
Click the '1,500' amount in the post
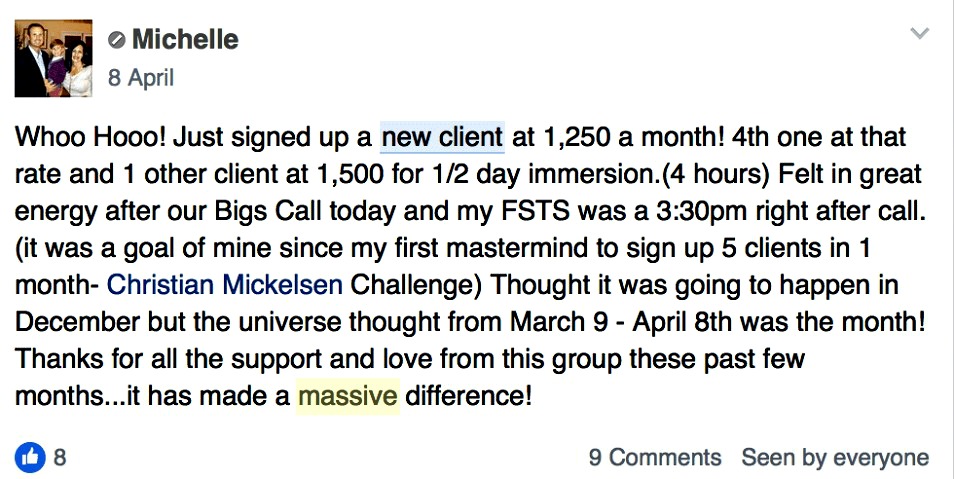pos(348,174)
